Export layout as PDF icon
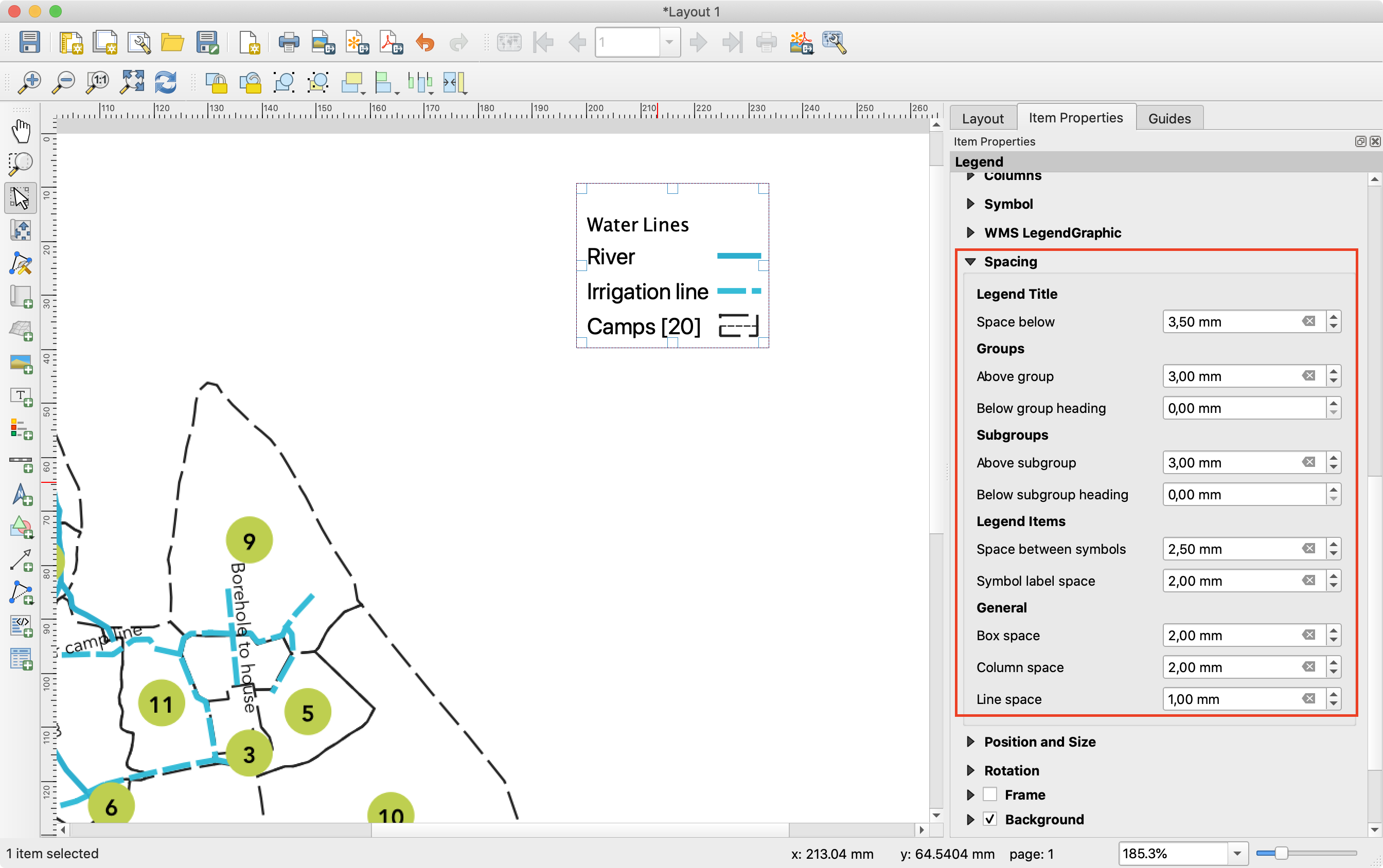Viewport: 1383px width, 868px height. 391,43
